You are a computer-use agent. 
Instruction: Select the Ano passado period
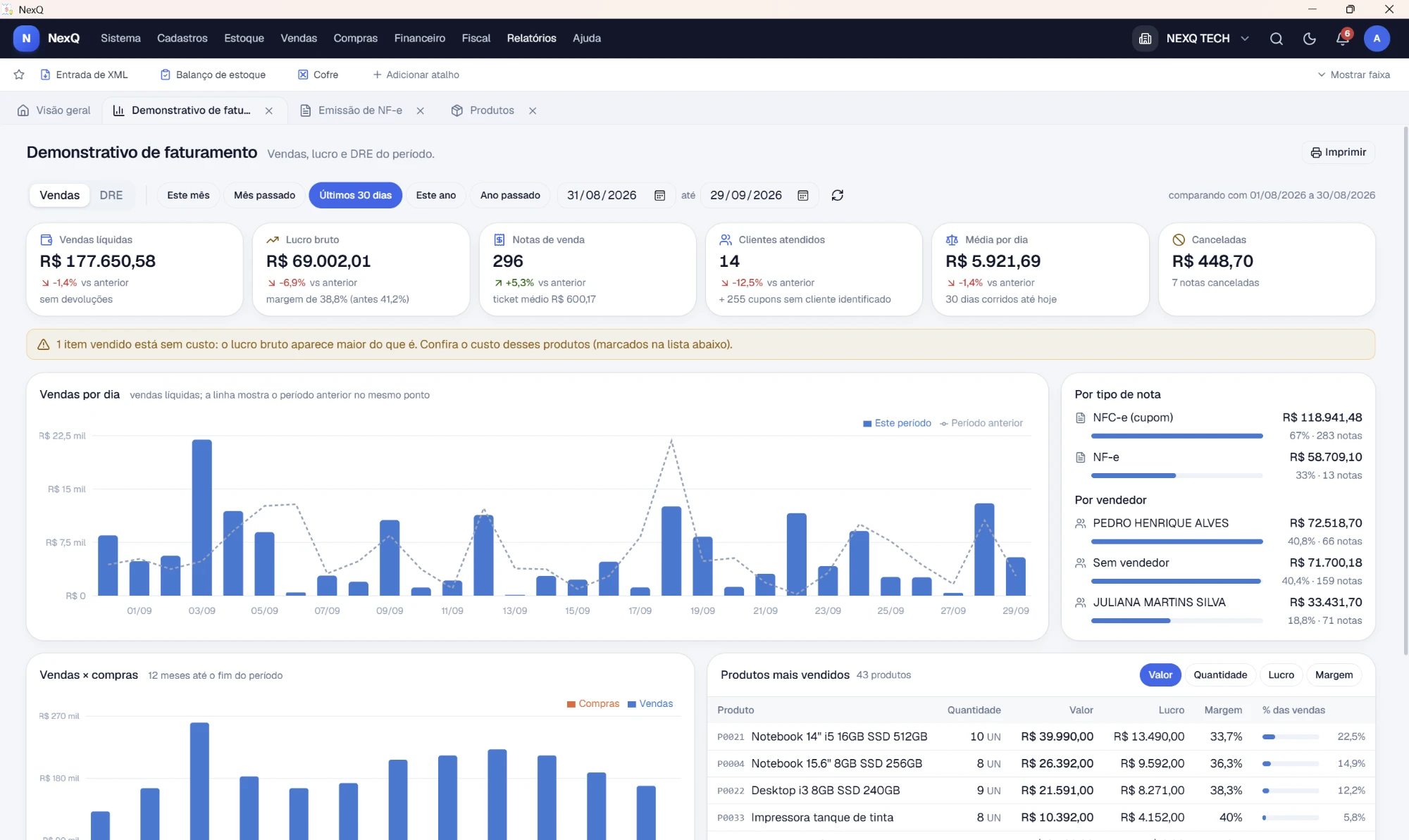click(x=510, y=195)
